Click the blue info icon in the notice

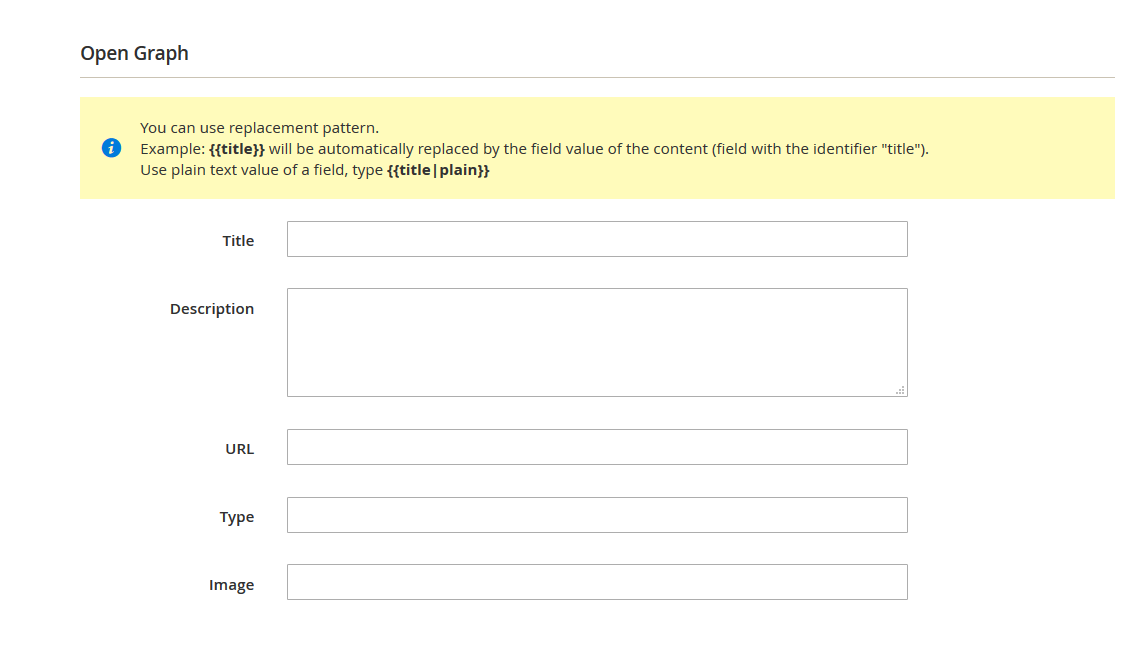[x=111, y=148]
